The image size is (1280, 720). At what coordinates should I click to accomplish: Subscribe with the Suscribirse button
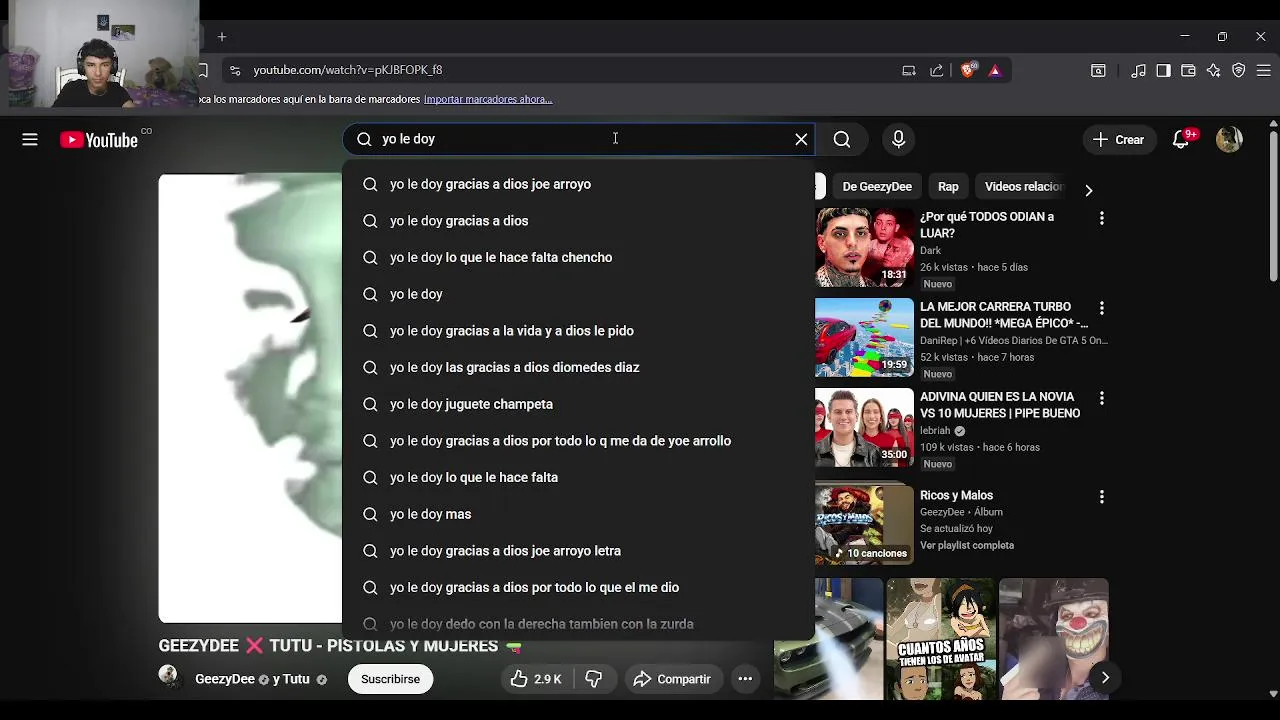tap(390, 679)
